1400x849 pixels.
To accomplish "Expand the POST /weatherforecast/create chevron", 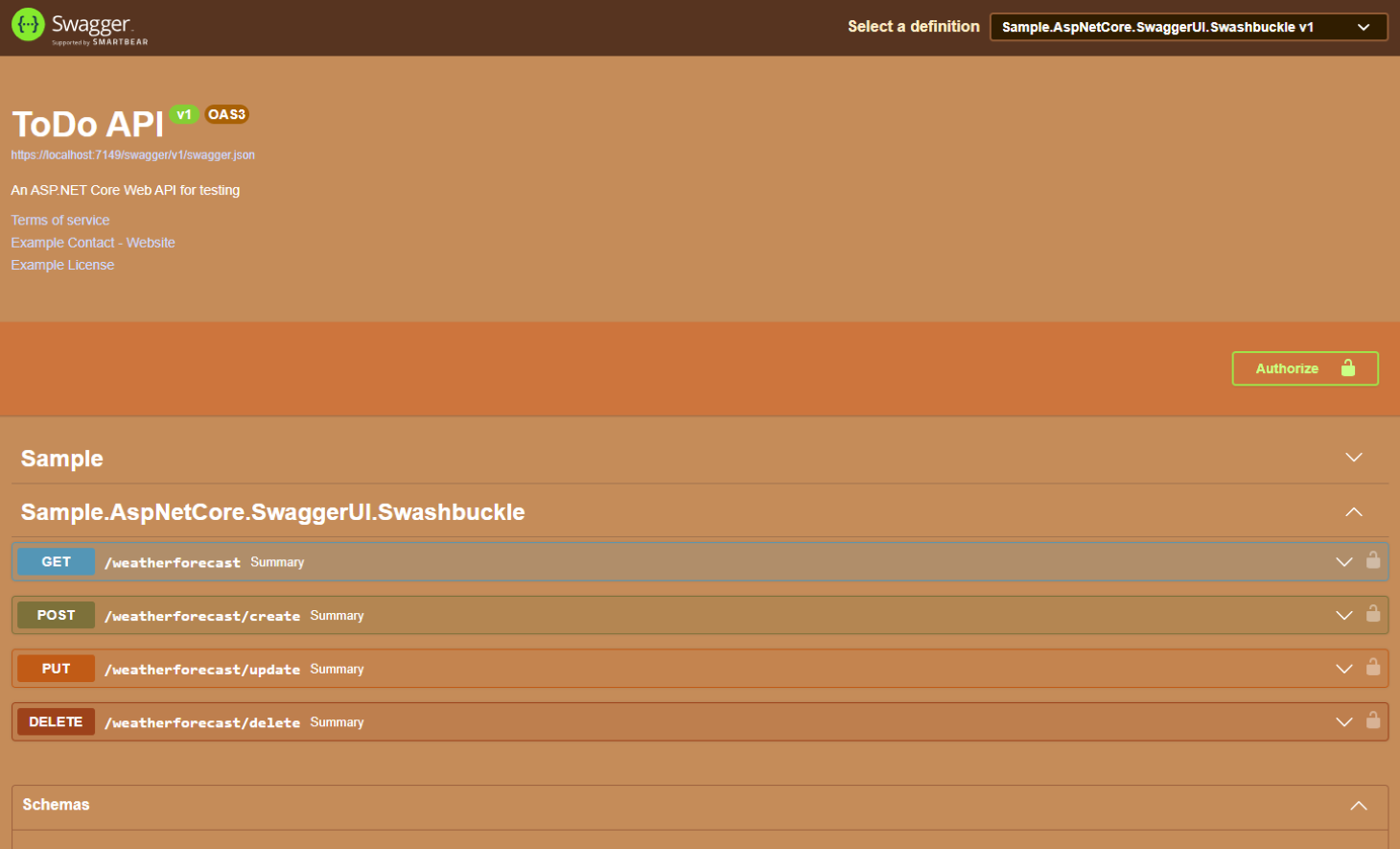I will (1344, 616).
